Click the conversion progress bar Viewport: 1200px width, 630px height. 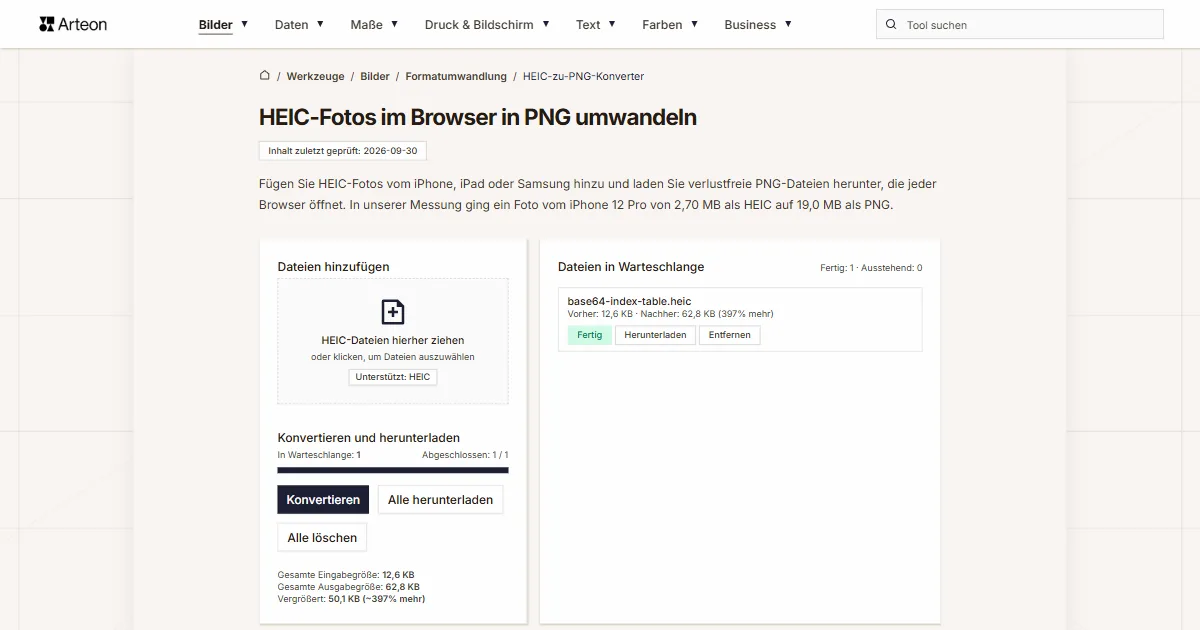pos(393,470)
